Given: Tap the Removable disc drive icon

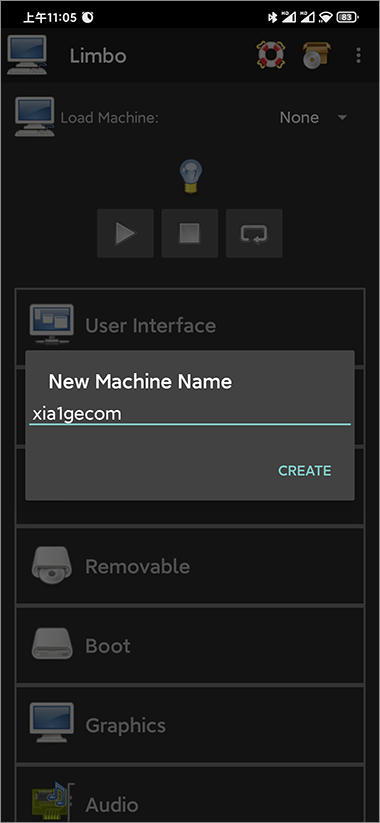Looking at the screenshot, I should pyautogui.click(x=51, y=565).
